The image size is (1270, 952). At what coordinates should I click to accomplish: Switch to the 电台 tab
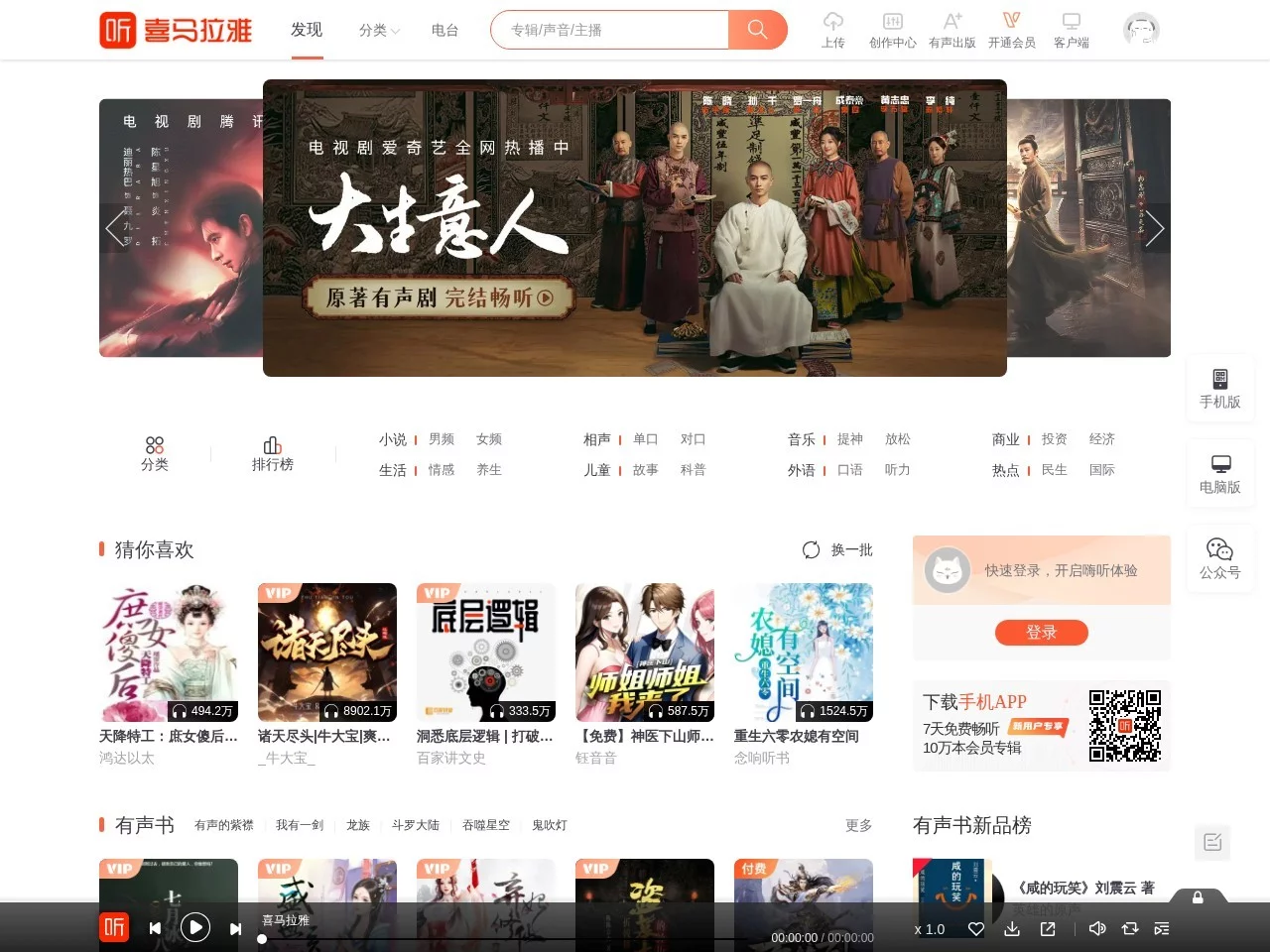coord(444,30)
